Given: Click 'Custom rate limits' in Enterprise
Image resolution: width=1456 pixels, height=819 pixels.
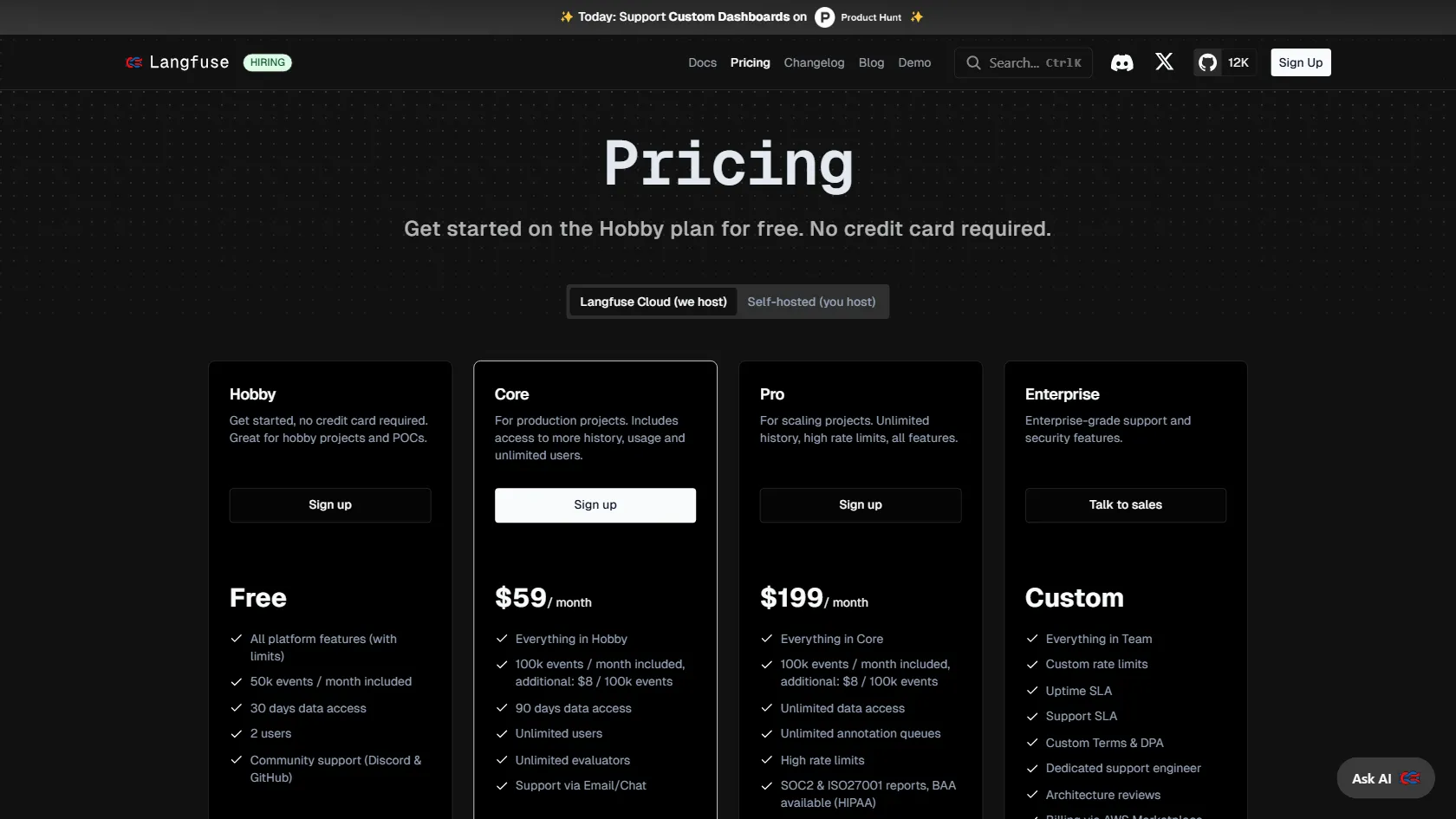Looking at the screenshot, I should coord(1096,665).
